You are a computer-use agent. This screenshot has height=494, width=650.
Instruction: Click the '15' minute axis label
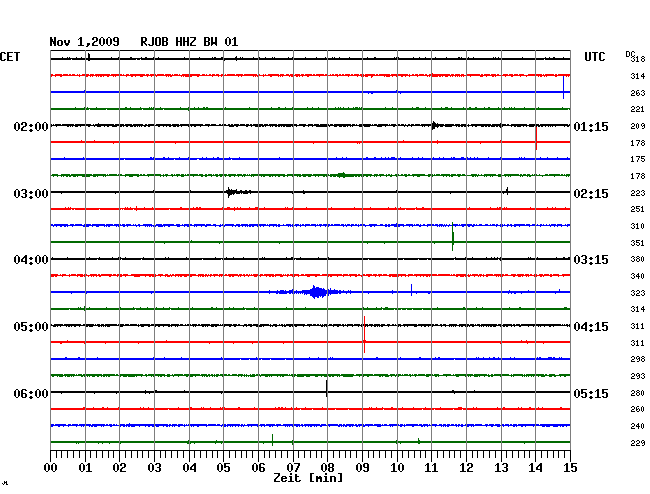[x=570, y=468]
